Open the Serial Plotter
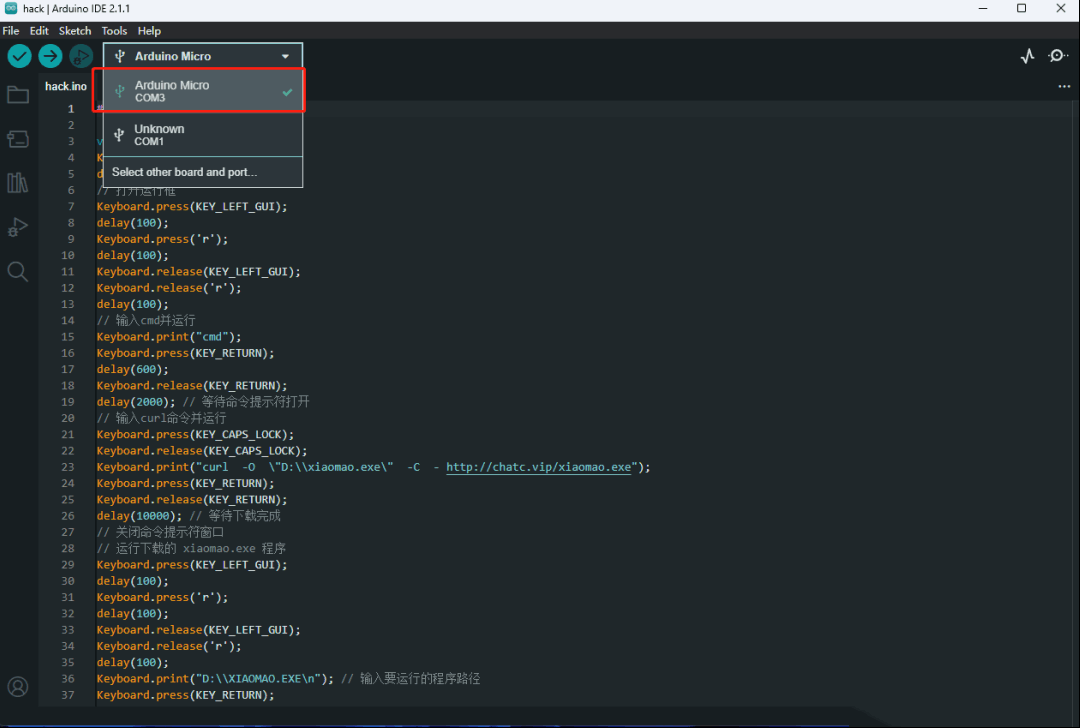1080x728 pixels. [x=1027, y=56]
